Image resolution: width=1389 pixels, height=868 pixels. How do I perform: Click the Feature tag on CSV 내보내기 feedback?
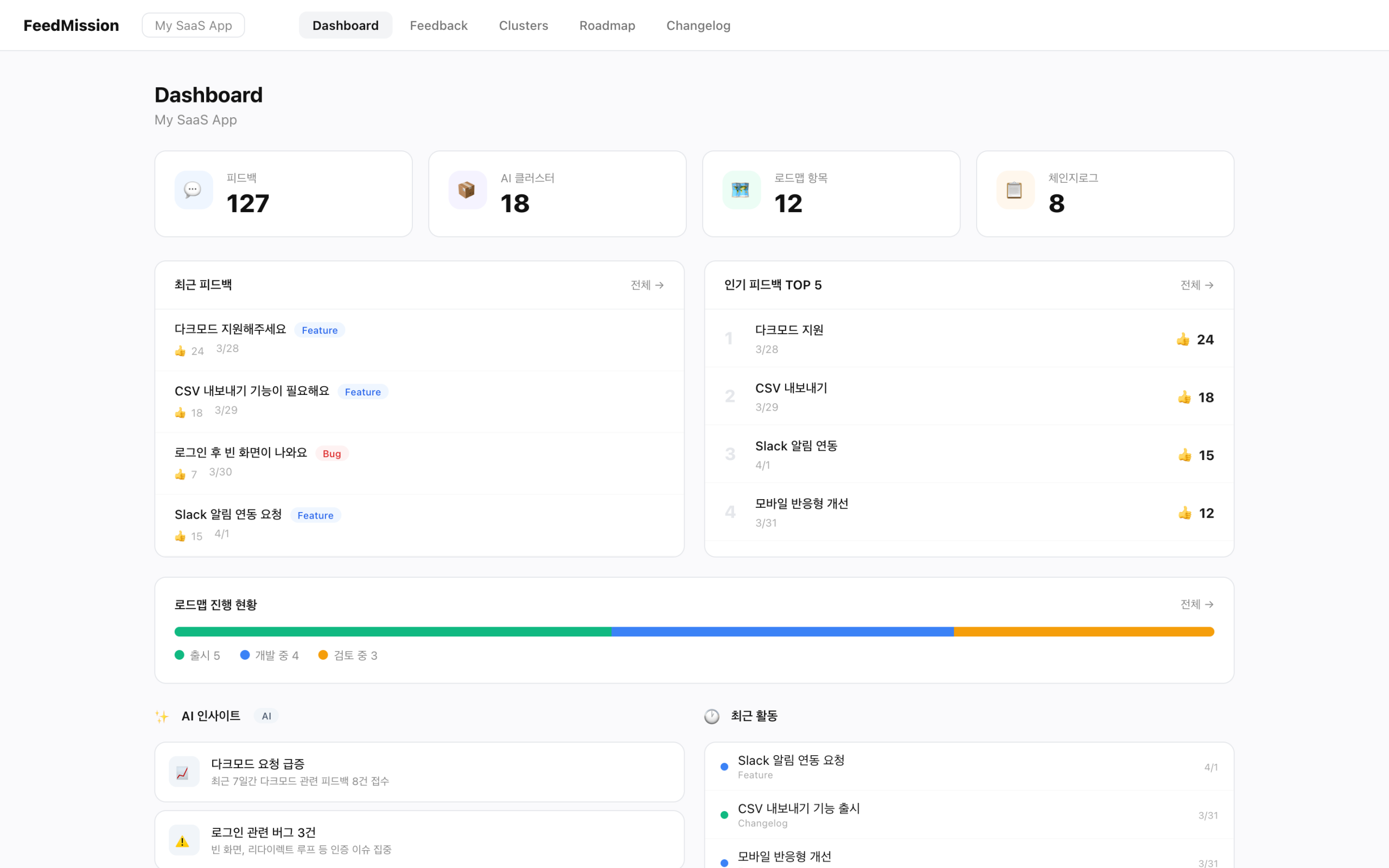(363, 392)
